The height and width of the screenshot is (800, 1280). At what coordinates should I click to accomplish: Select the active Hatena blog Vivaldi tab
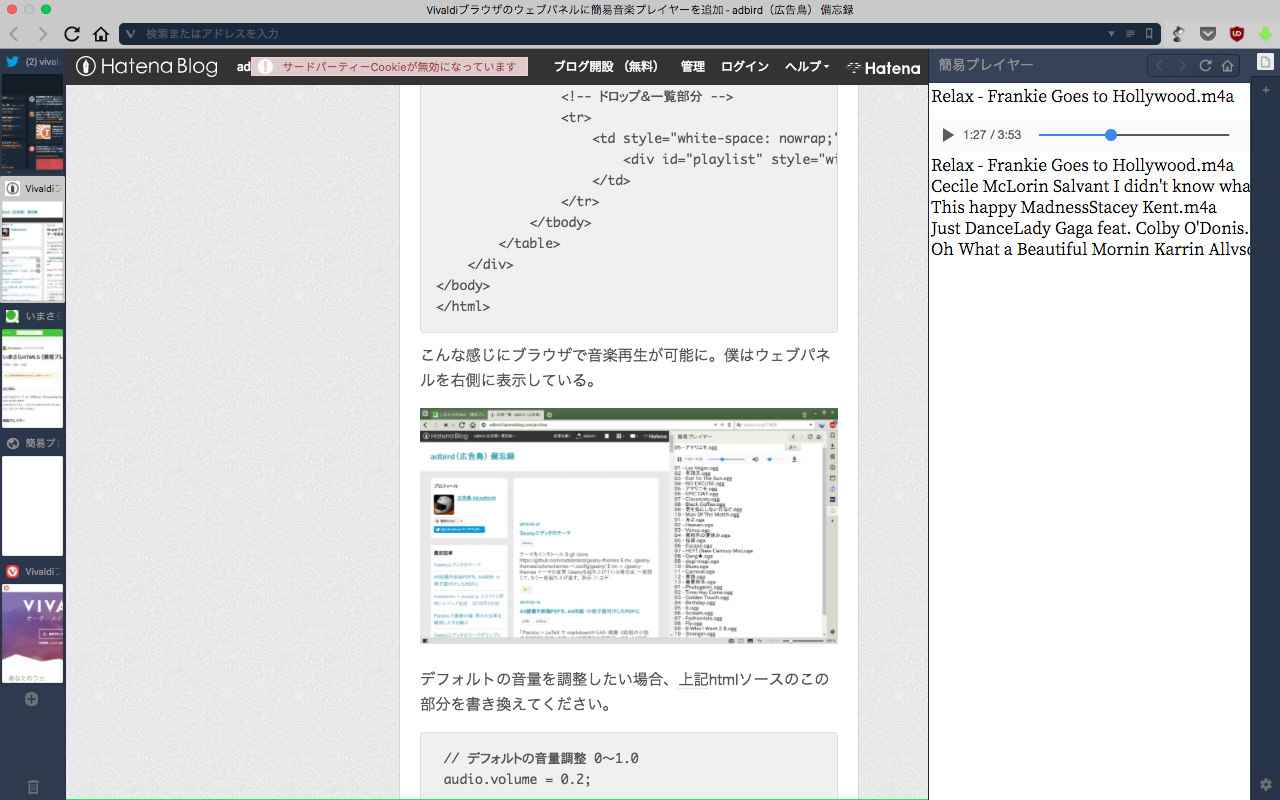click(x=33, y=240)
